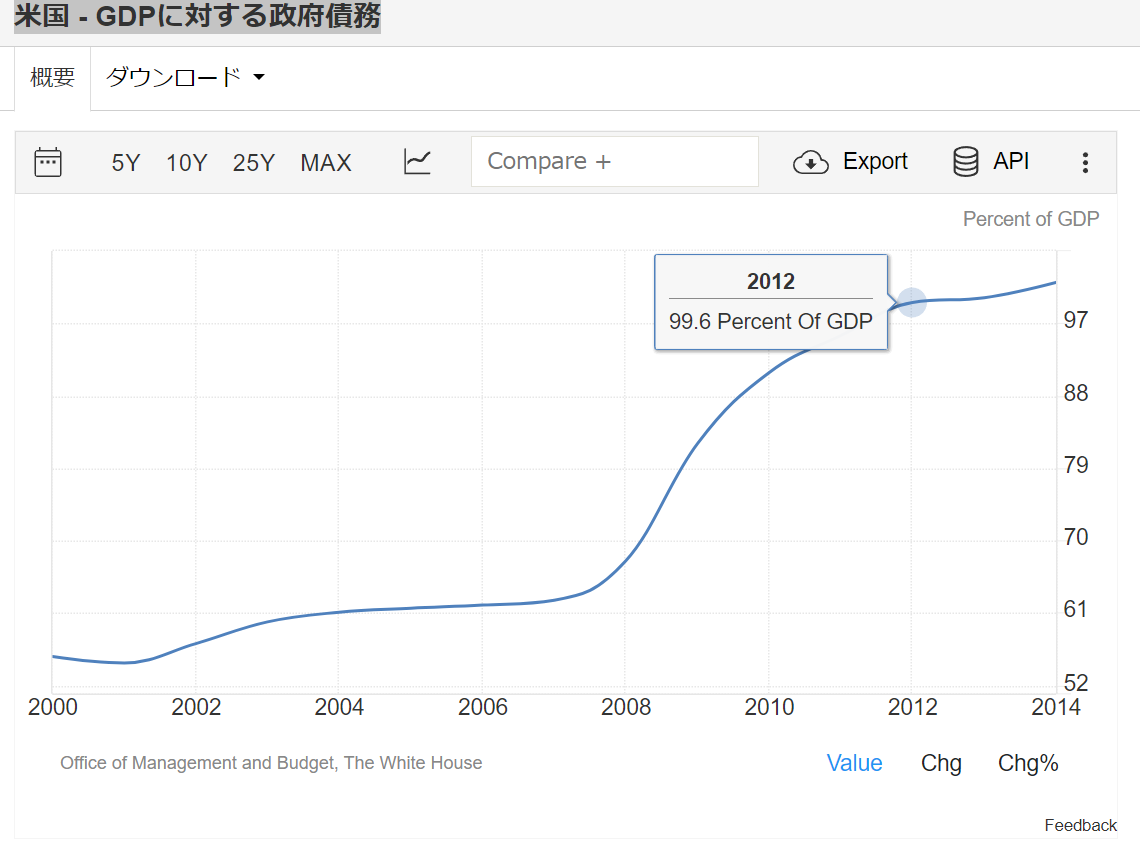Screen dimensions: 1140x845
Task: Select the 5Y time range
Action: click(126, 163)
